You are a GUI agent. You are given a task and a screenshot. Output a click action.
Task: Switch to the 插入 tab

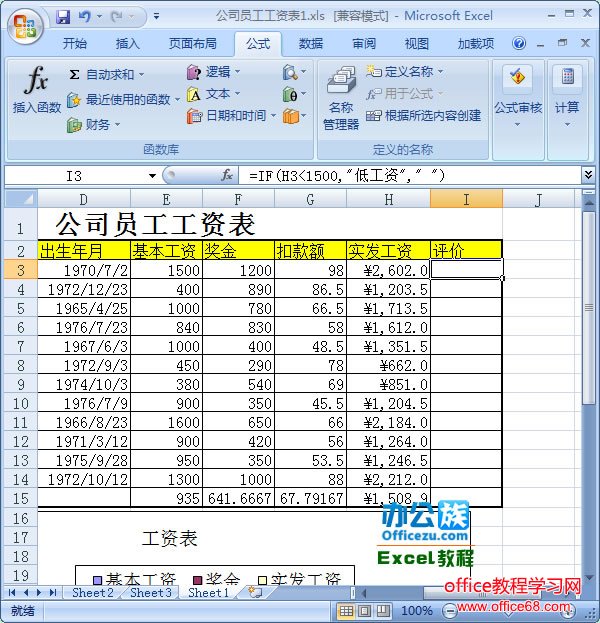click(128, 43)
